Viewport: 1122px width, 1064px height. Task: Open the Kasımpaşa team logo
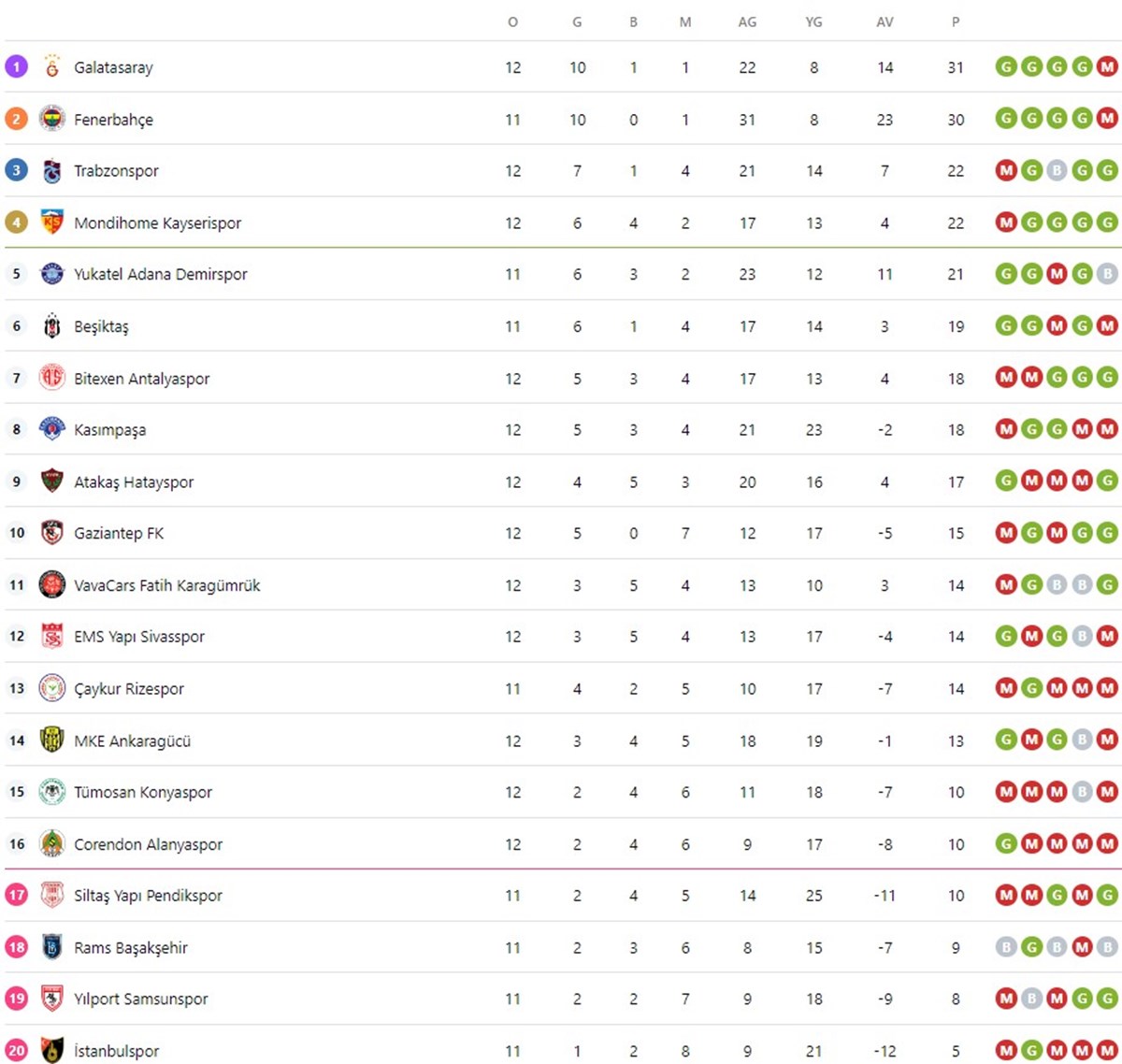tap(52, 429)
